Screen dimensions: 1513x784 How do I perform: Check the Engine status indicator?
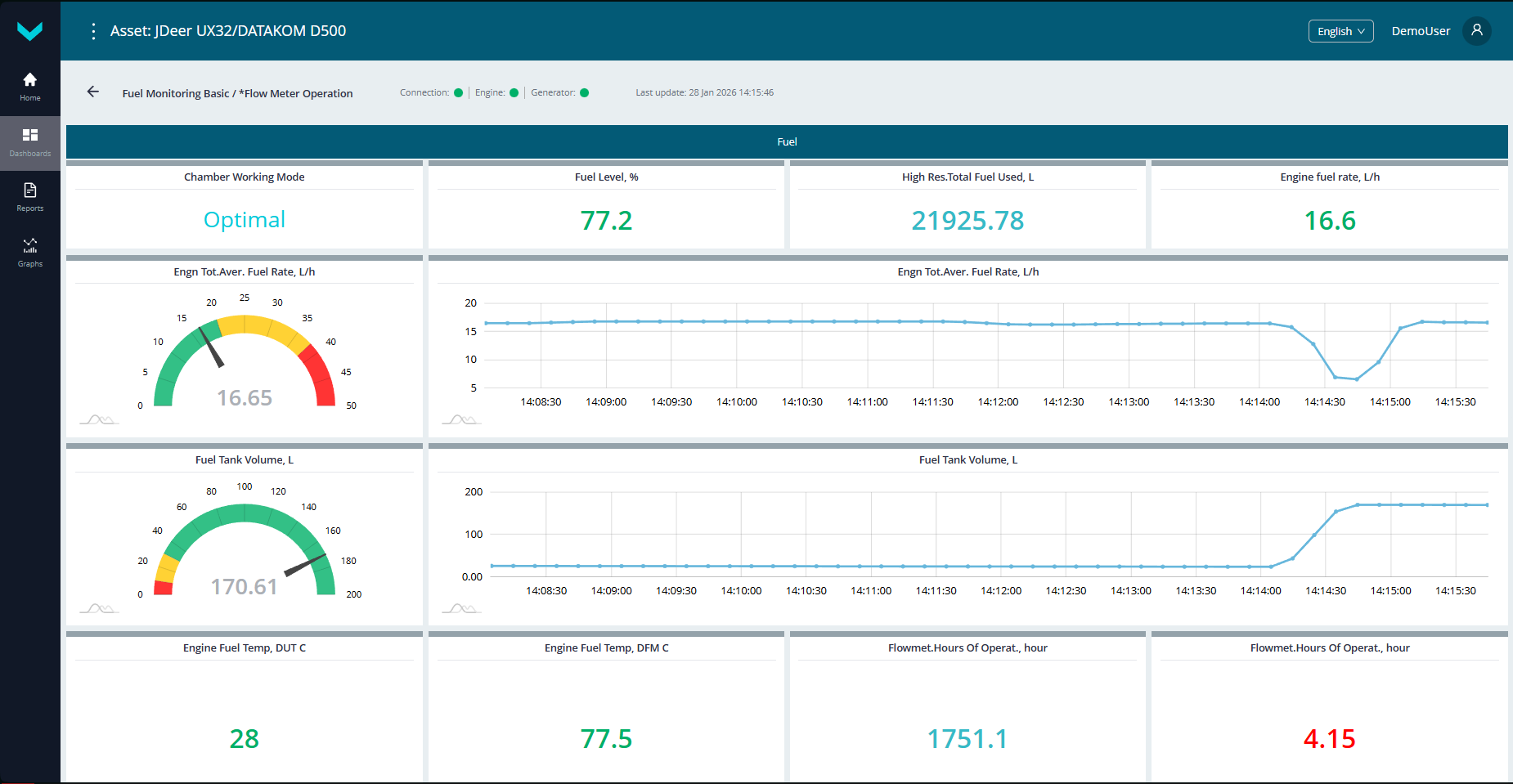point(514,92)
